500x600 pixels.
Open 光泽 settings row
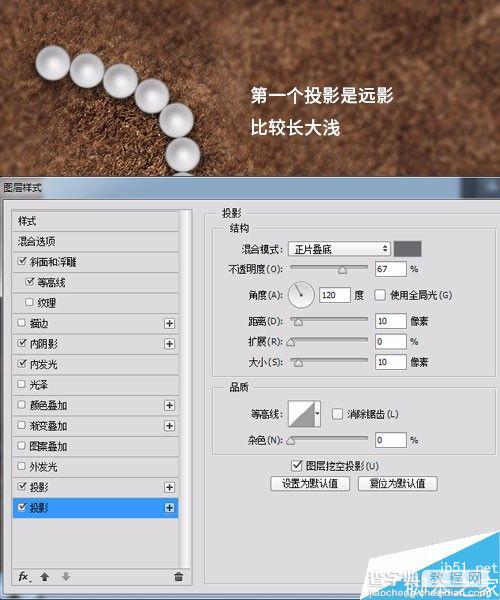click(96, 385)
